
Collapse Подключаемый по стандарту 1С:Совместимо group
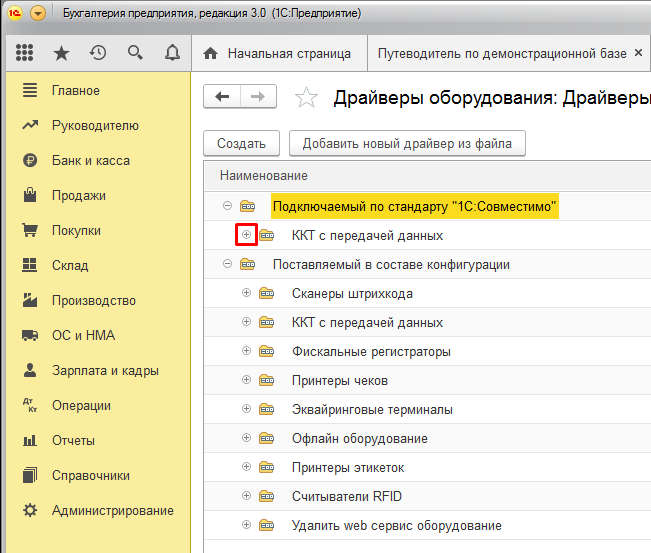(227, 206)
